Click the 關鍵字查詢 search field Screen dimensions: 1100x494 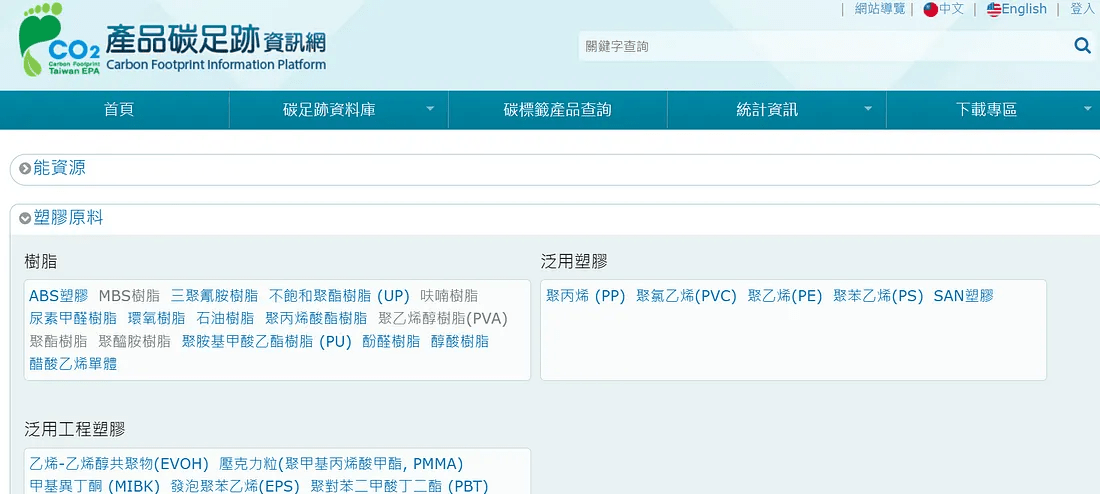824,46
